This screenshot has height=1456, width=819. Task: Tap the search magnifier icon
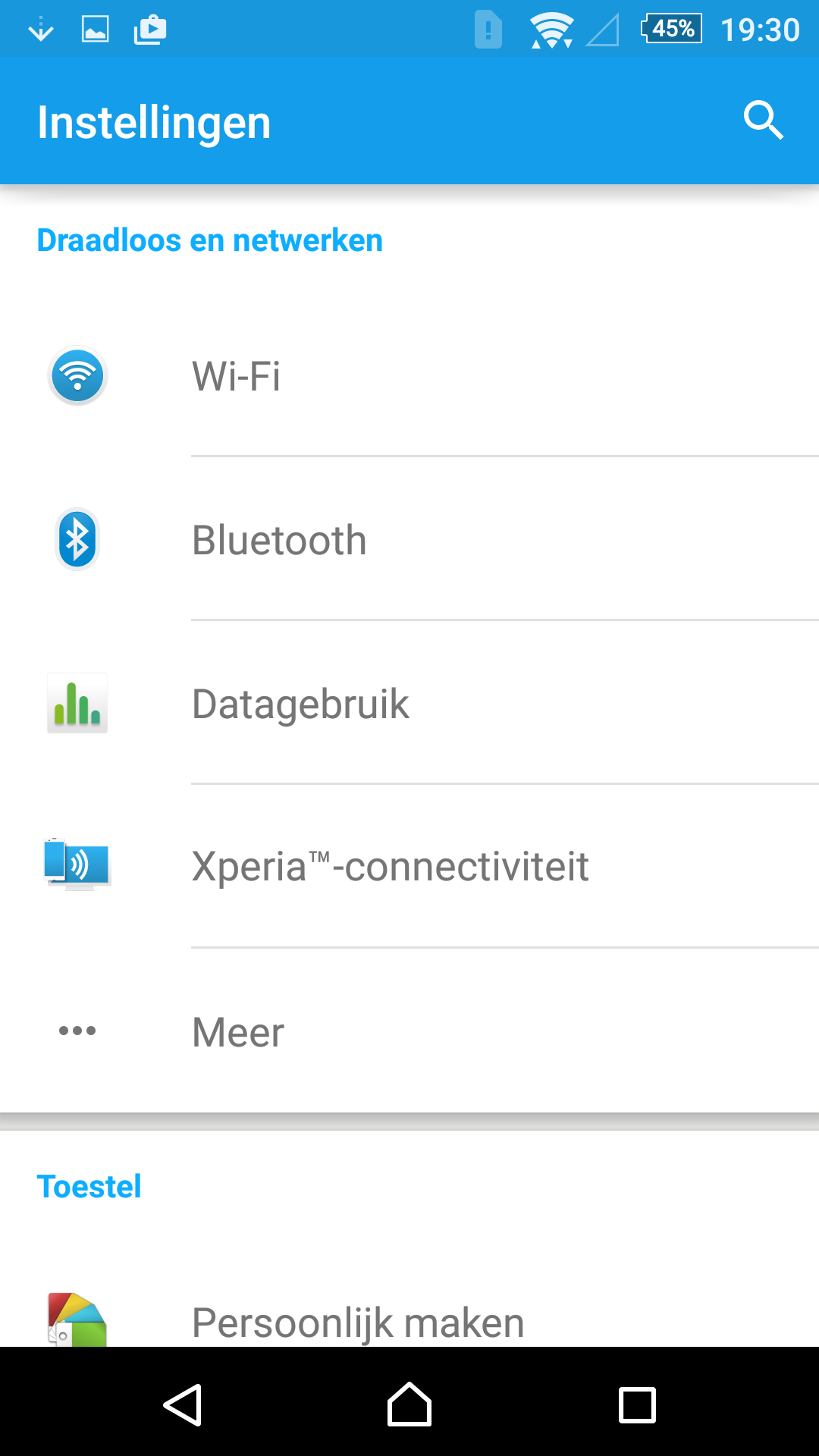tap(763, 121)
